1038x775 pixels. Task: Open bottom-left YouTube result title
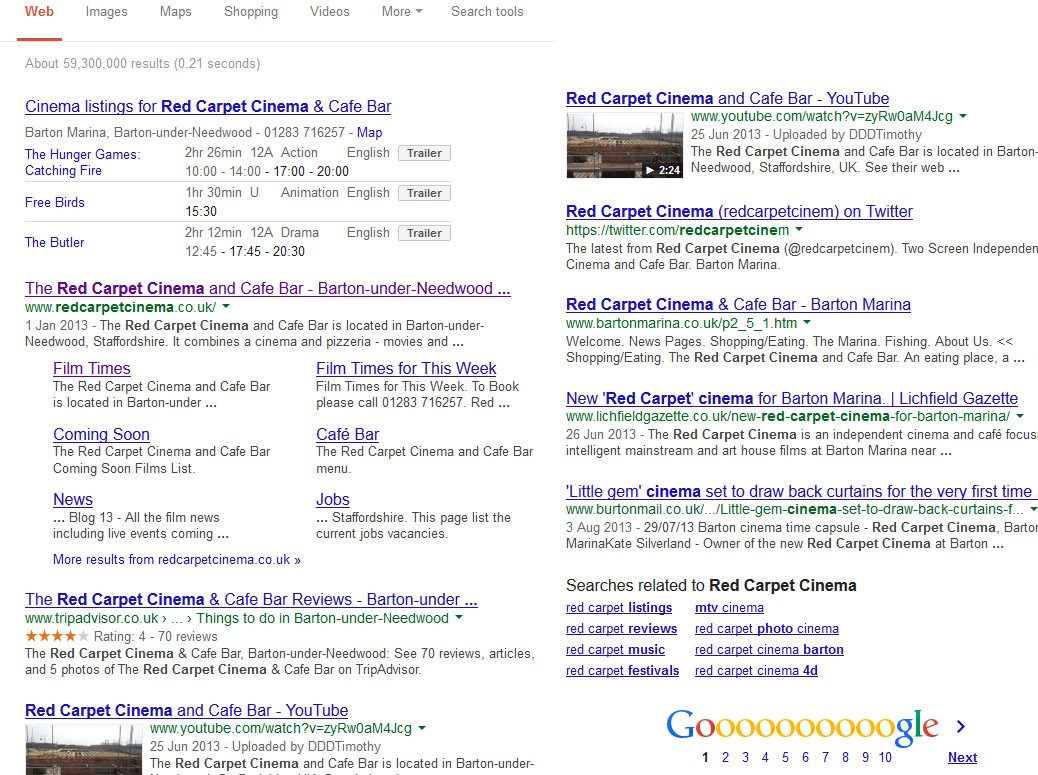pyautogui.click(x=187, y=711)
